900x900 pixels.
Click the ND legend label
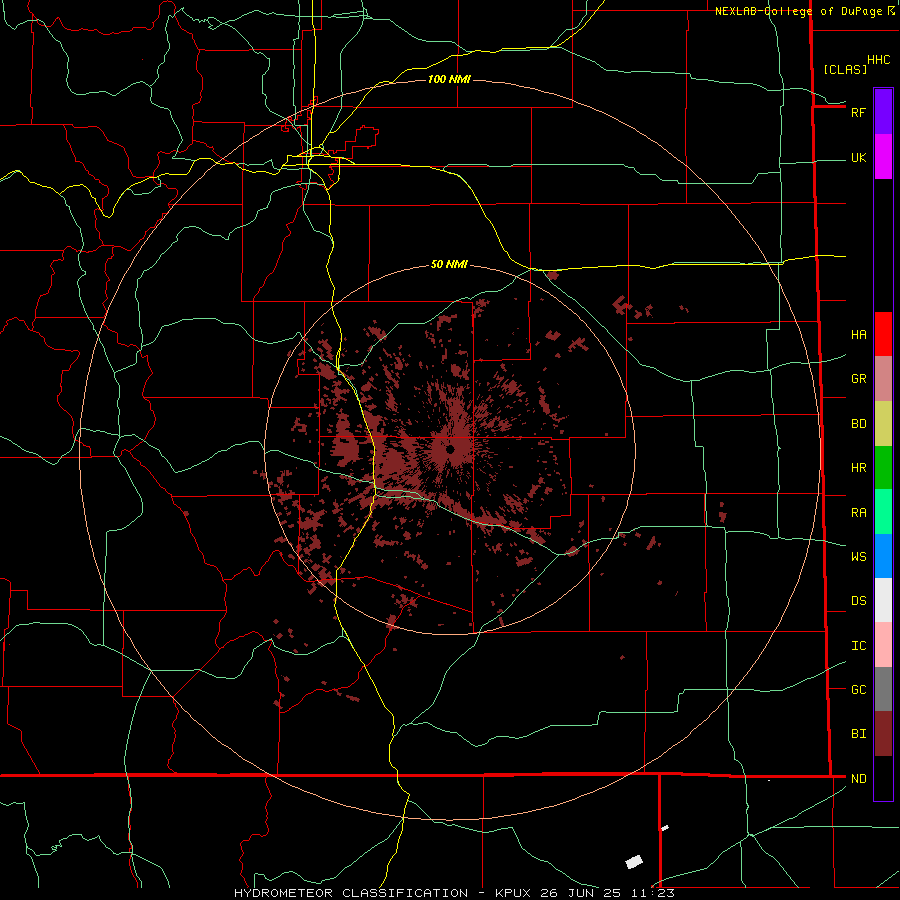point(858,778)
